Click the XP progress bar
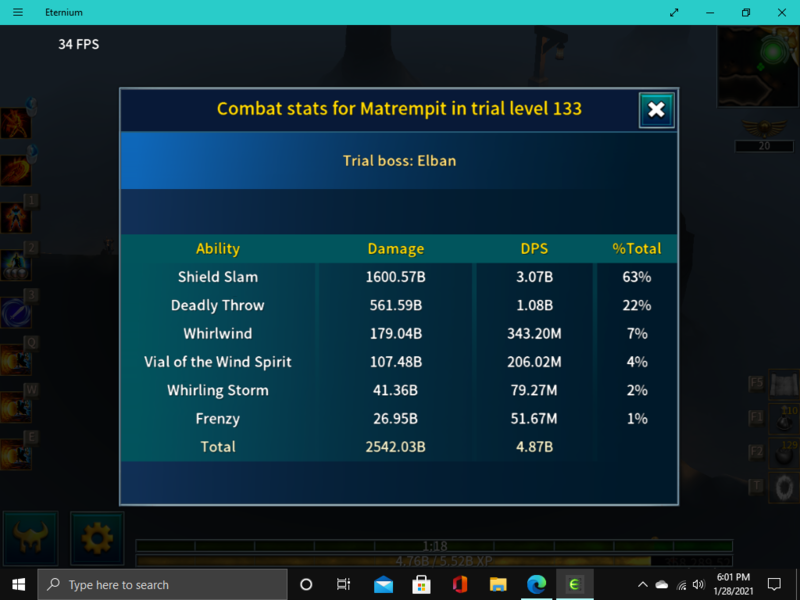800x600 pixels. [x=434, y=561]
